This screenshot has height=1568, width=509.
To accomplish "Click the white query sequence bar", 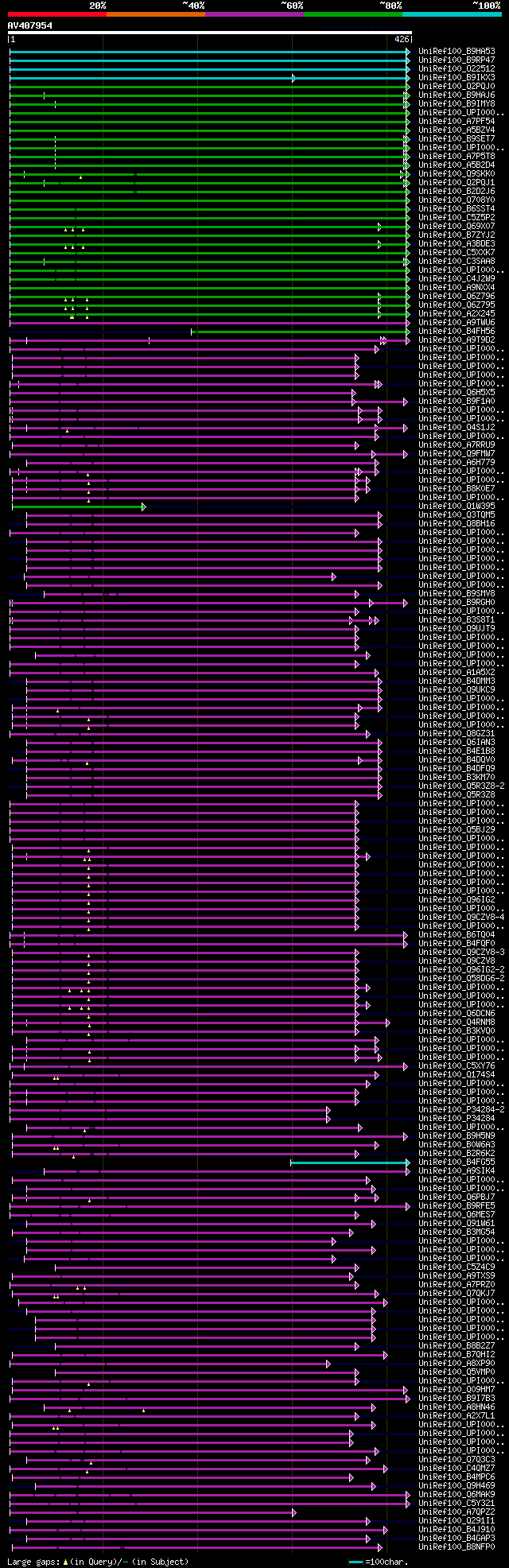I will pos(209,33).
